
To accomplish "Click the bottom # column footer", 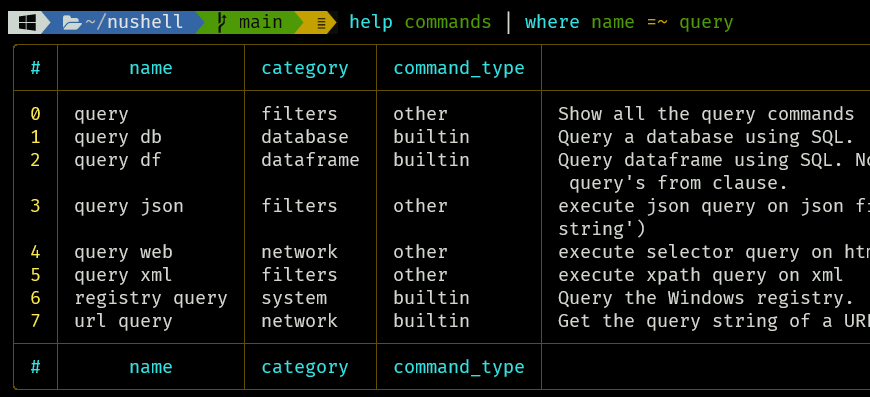I will (x=36, y=367).
